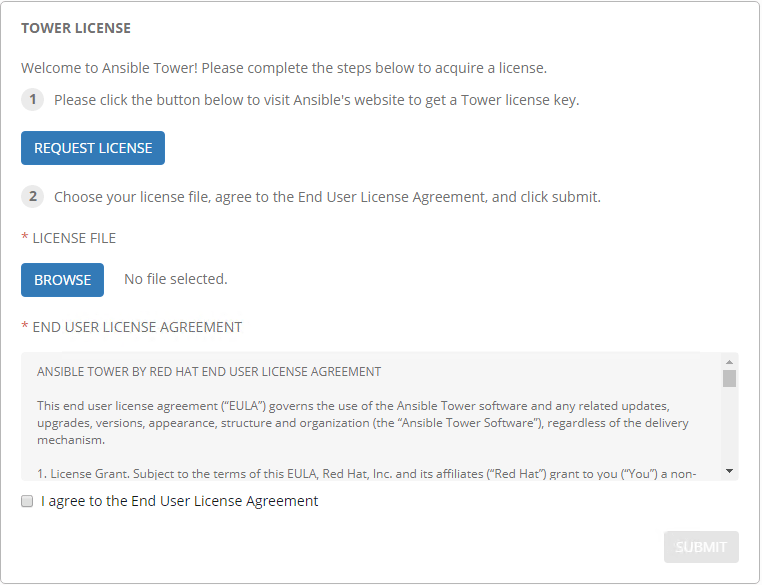Click the 'Choose your license file' instruction text

(327, 197)
